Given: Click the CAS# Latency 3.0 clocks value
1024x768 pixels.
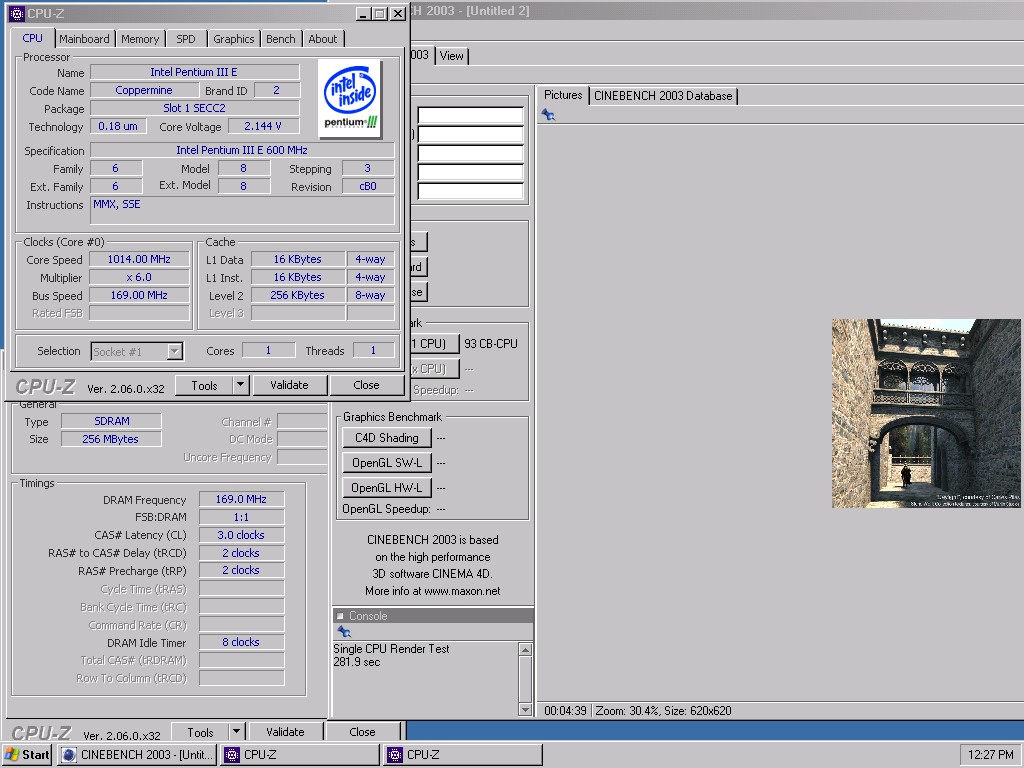Looking at the screenshot, I should 241,535.
